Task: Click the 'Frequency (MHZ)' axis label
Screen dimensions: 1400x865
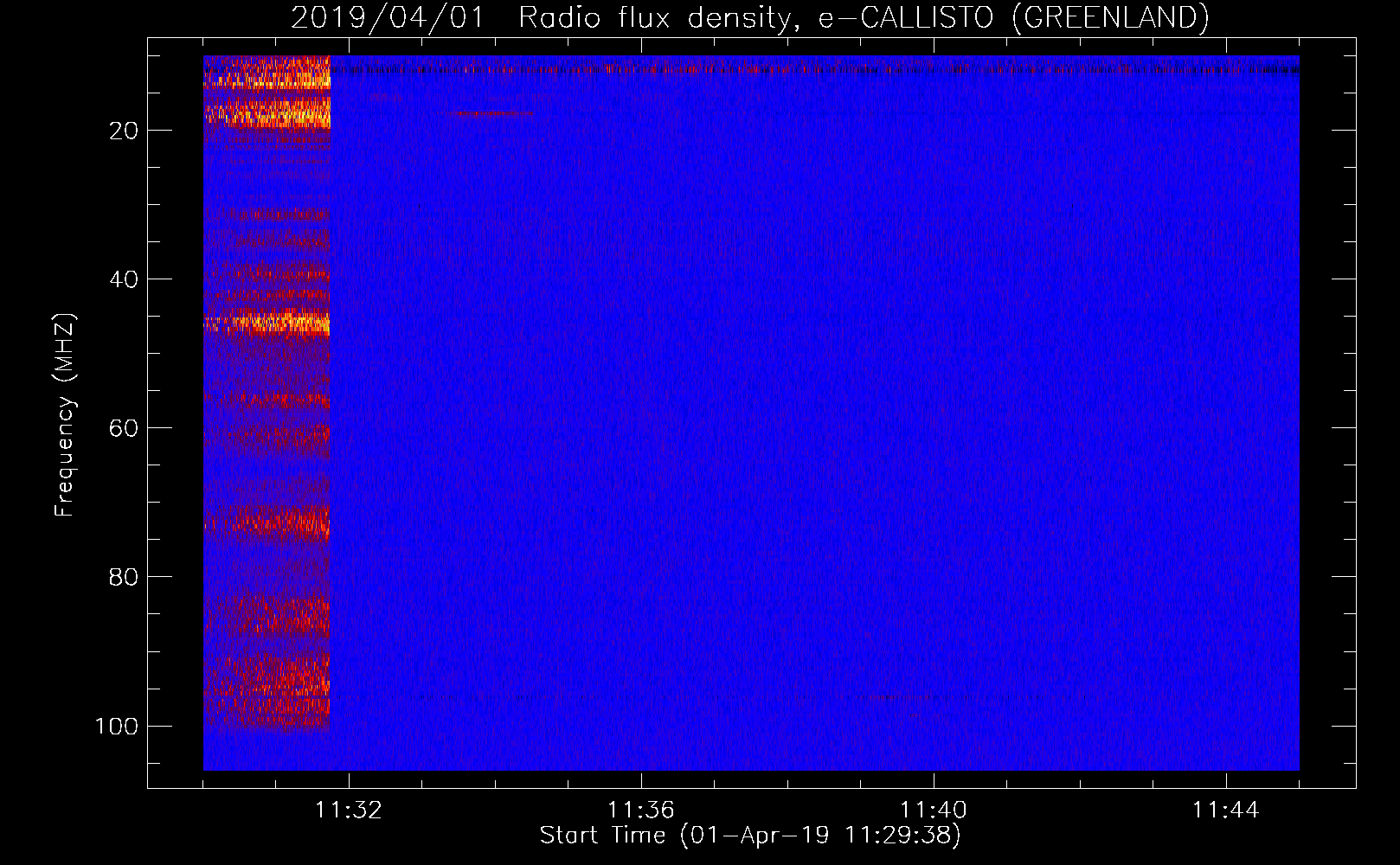Action: coord(65,414)
